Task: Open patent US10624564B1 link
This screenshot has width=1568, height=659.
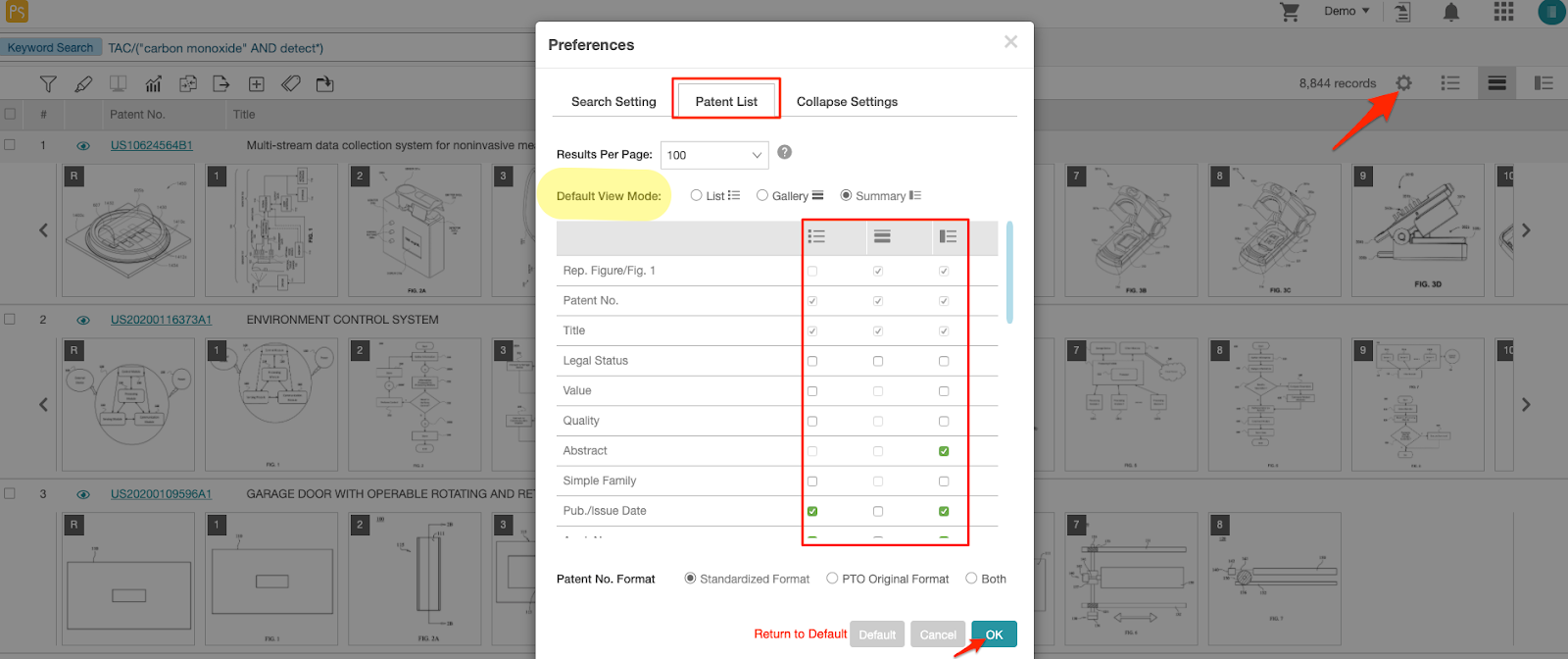Action: coord(152,145)
